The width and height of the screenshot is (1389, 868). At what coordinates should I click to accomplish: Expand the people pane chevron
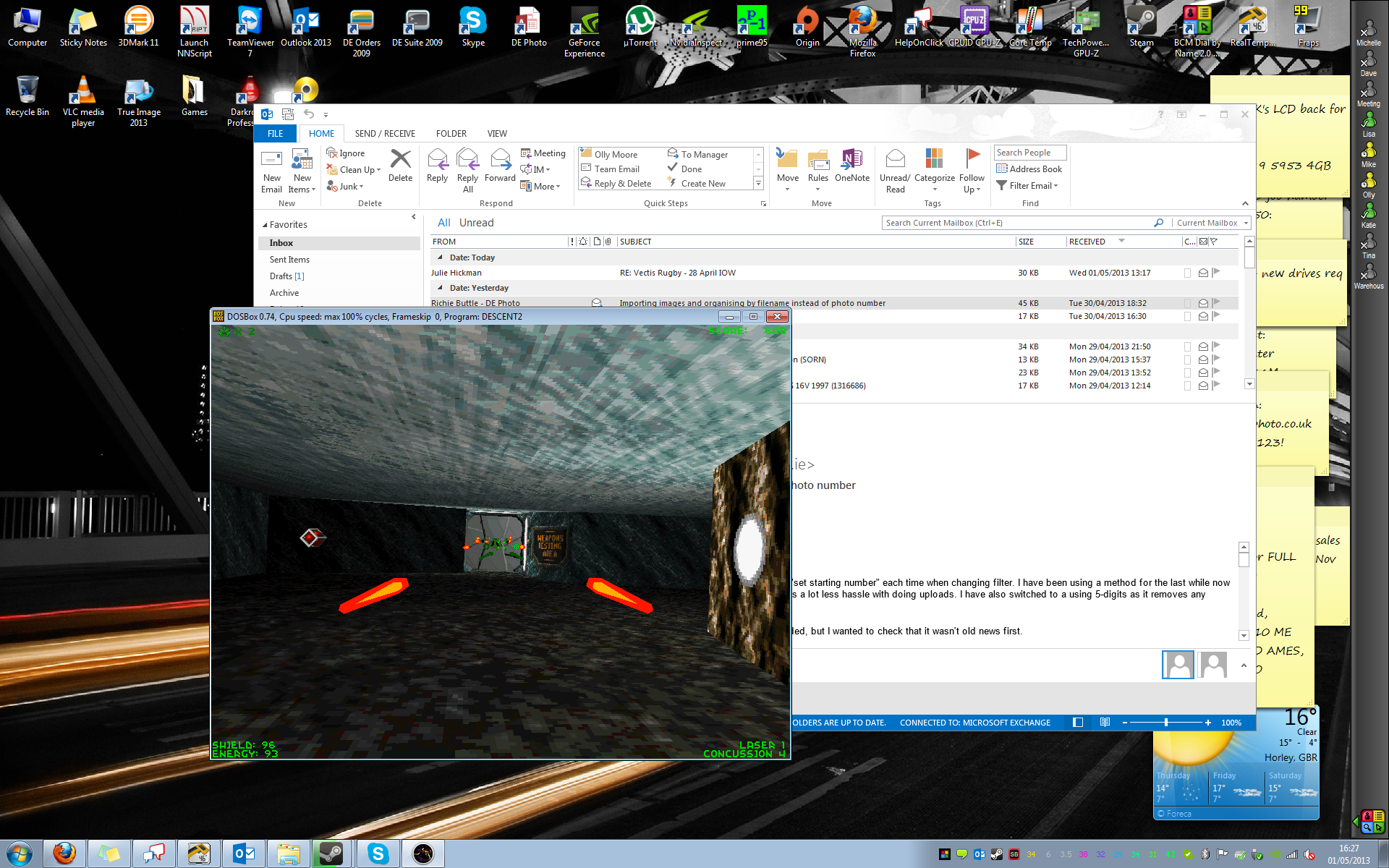[x=1244, y=665]
